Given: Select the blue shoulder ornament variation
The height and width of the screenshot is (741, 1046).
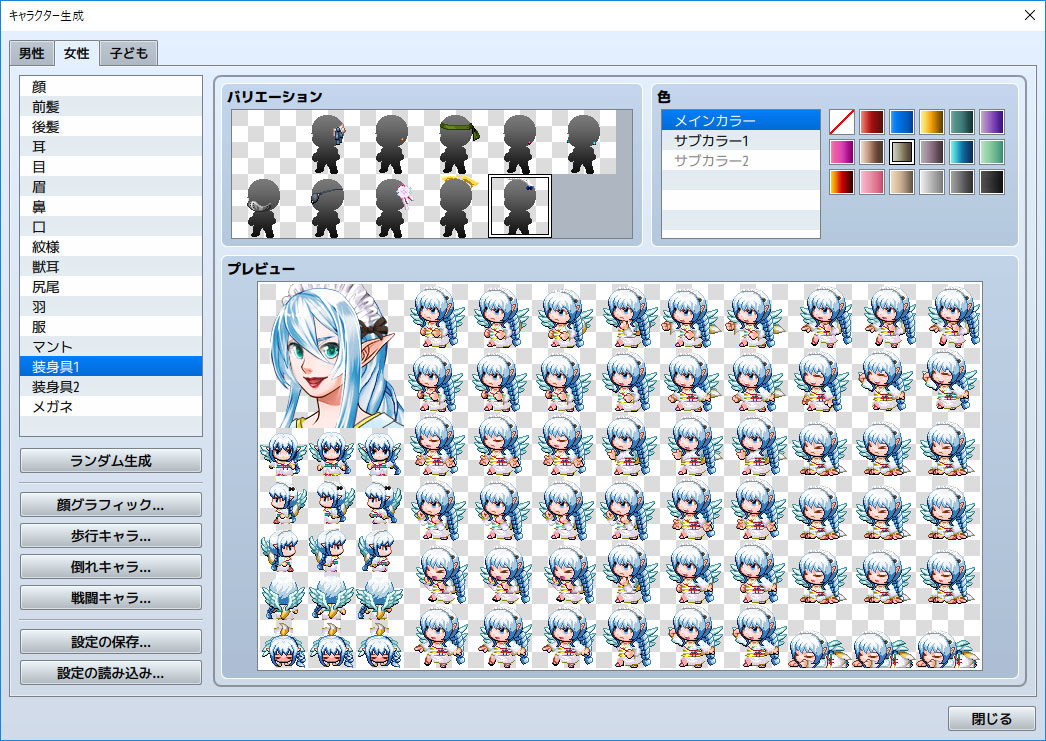Looking at the screenshot, I should [x=330, y=140].
